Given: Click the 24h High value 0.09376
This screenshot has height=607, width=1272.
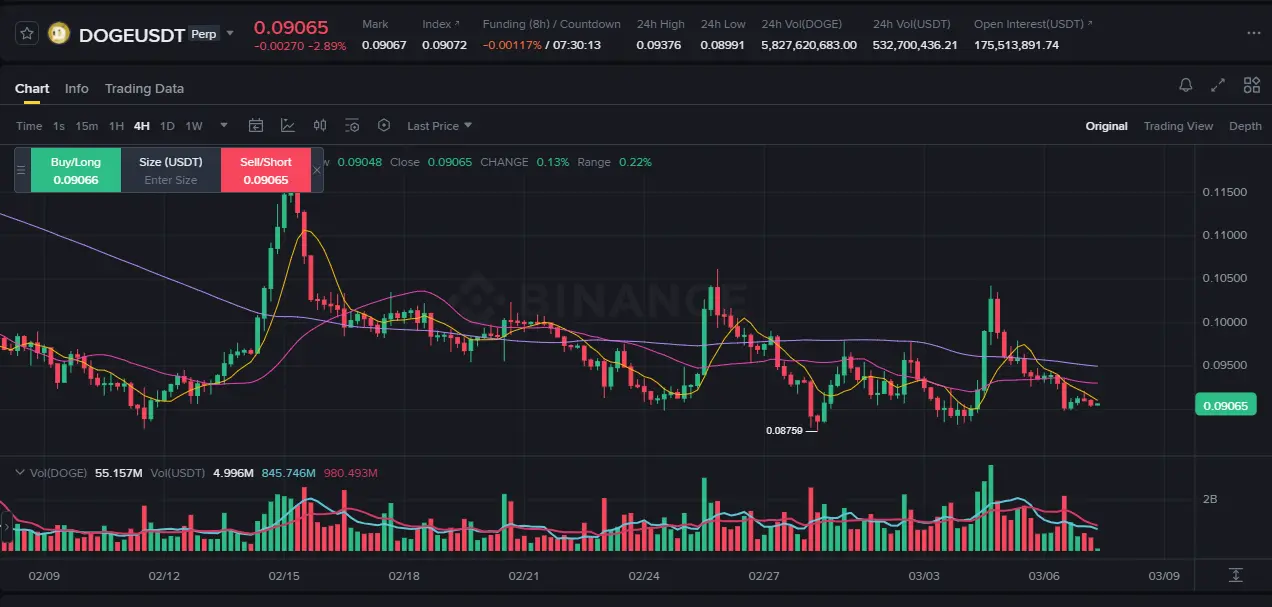Looking at the screenshot, I should pos(658,45).
